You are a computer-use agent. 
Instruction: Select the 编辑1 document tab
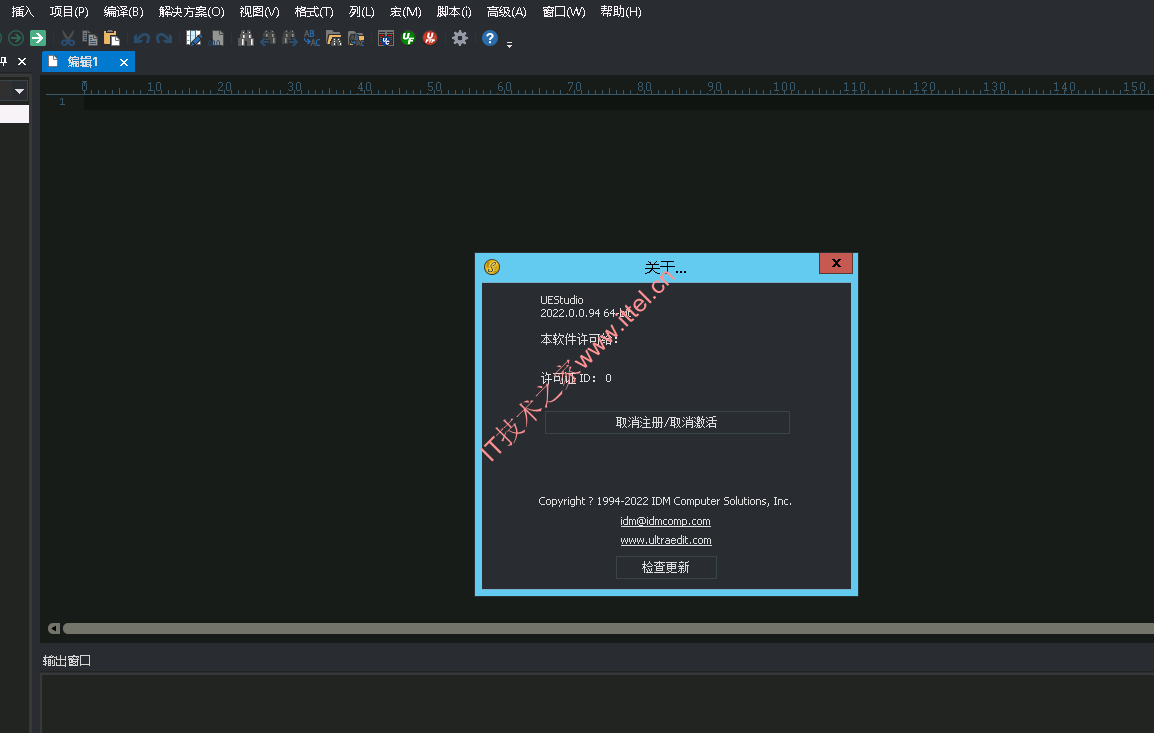(82, 62)
